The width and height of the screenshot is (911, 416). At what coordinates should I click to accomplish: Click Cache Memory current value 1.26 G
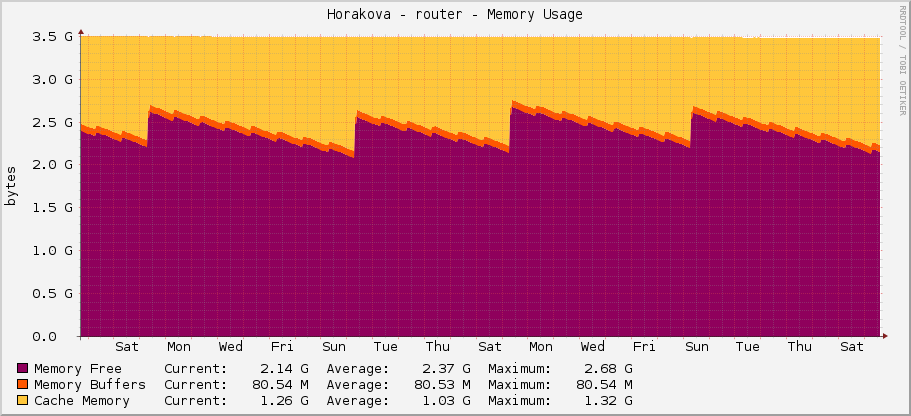tap(285, 401)
